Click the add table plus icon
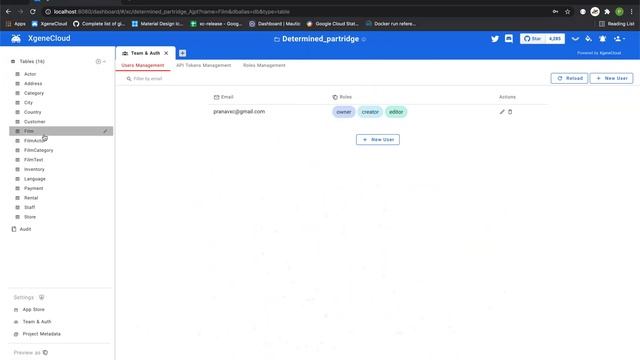 (x=98, y=62)
